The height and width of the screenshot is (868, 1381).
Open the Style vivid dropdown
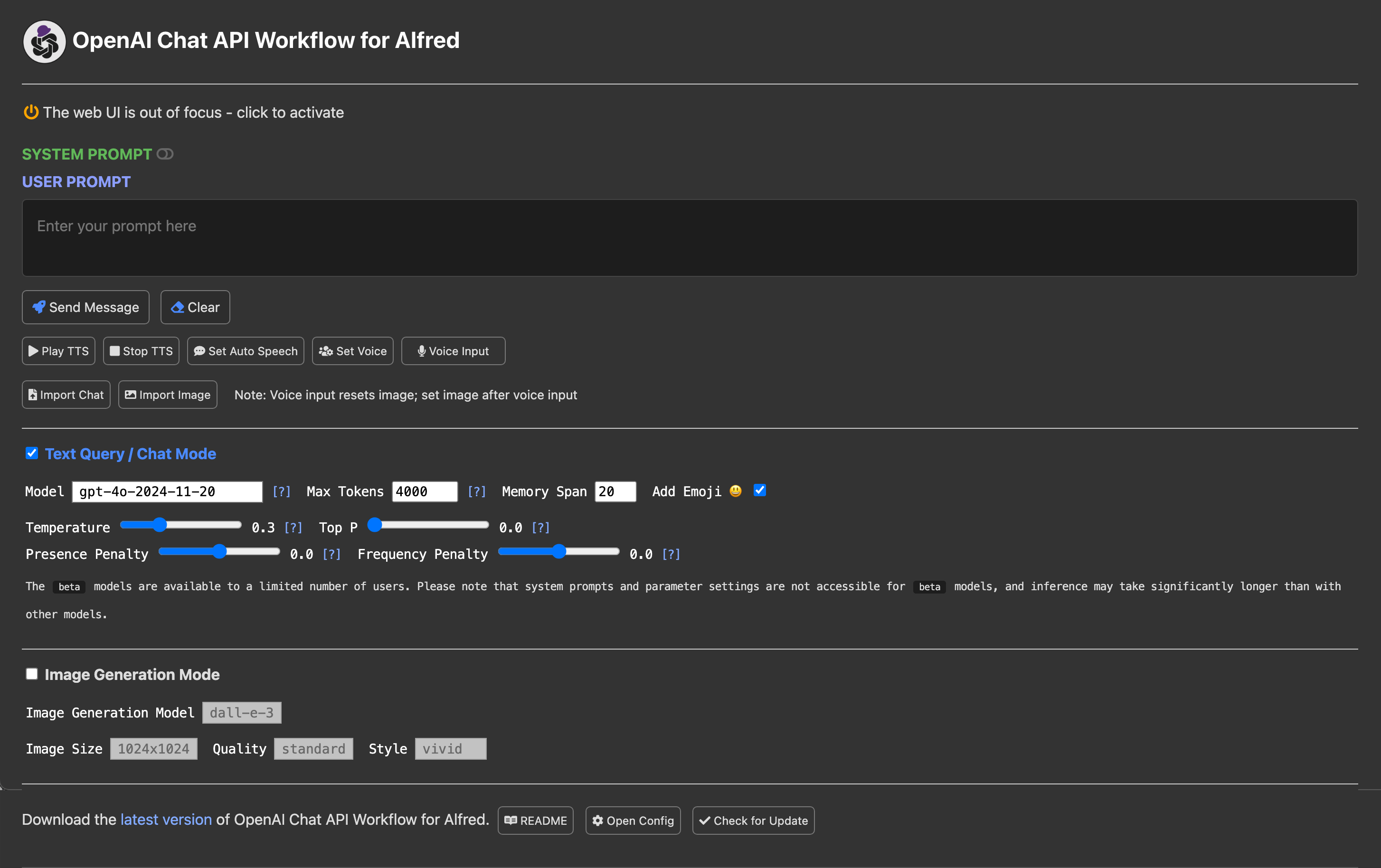pyautogui.click(x=451, y=749)
